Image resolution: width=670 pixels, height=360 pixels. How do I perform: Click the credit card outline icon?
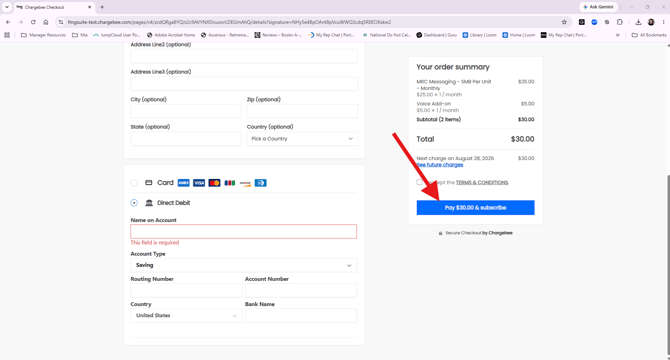click(x=149, y=183)
